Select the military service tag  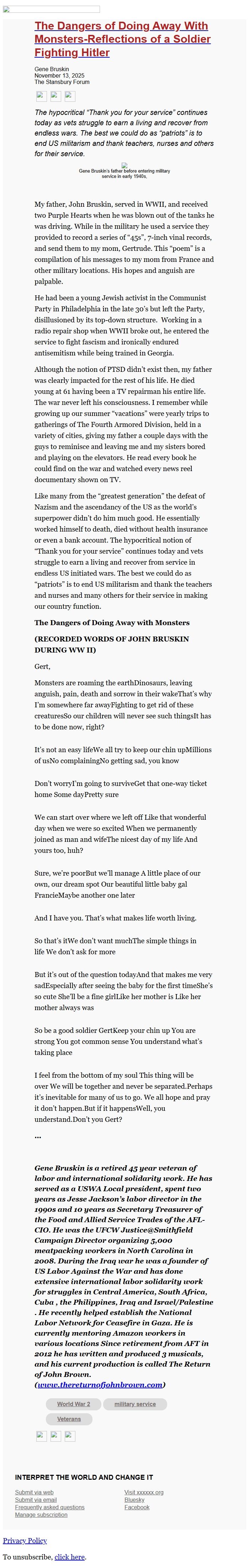point(134,1404)
